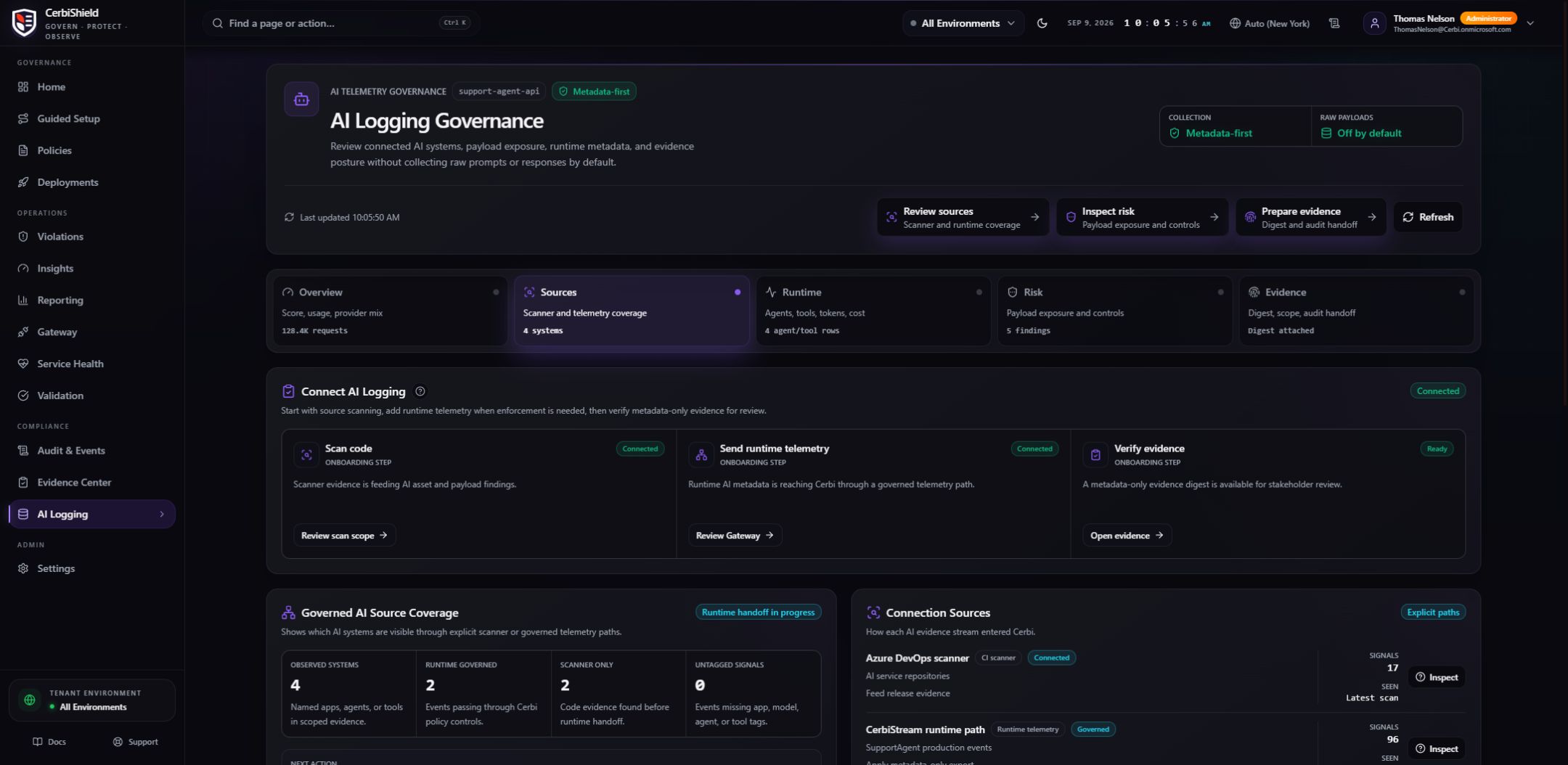Click the Gateway sidebar icon
1568x765 pixels.
click(x=23, y=332)
